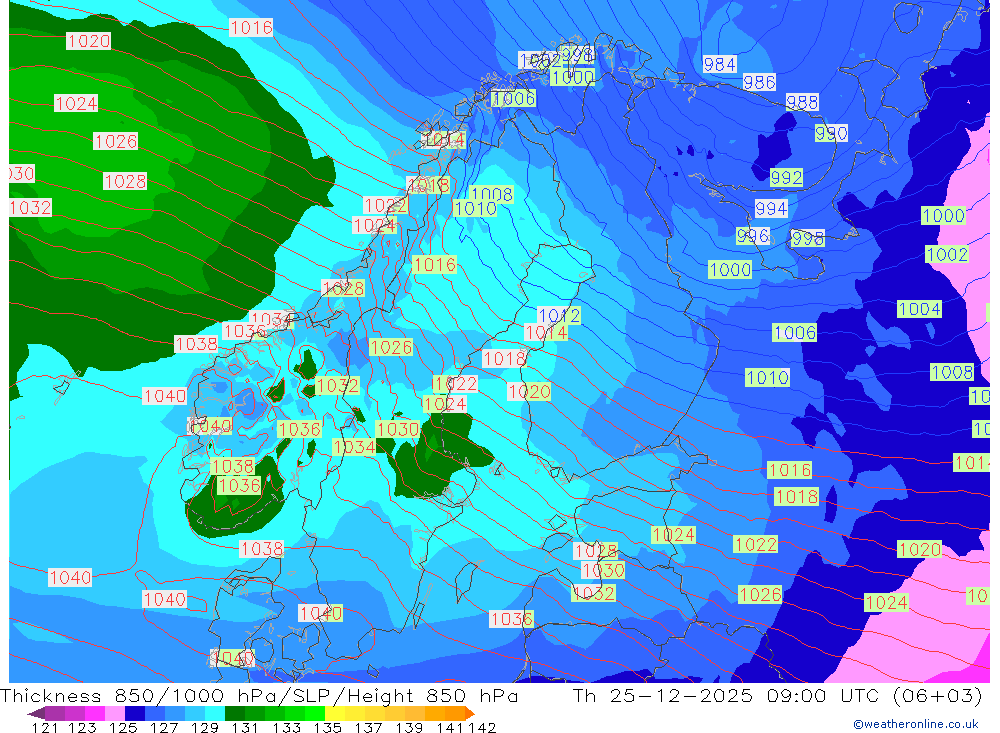Click the 1016 label at the map top
The image size is (1000, 733).
click(251, 27)
